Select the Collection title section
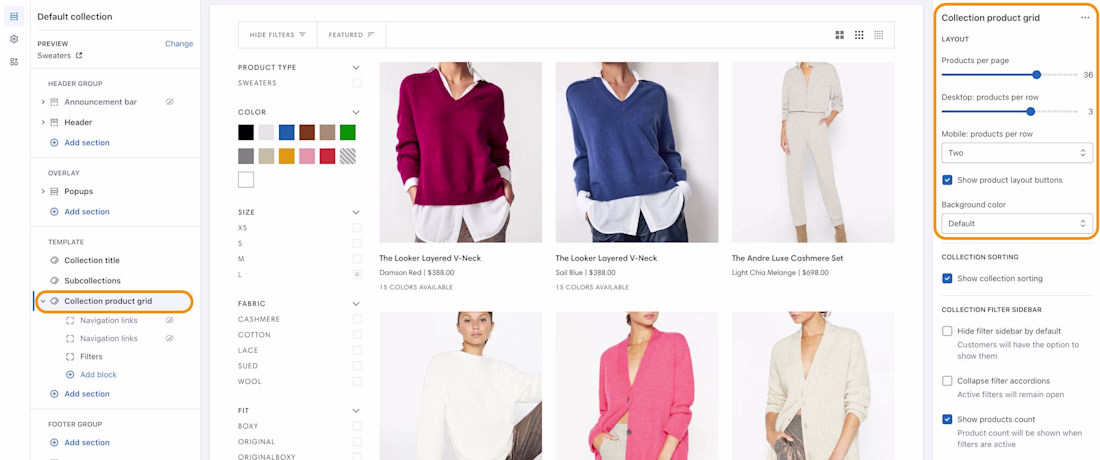Screen dimensions: 1100x460 click(92, 261)
